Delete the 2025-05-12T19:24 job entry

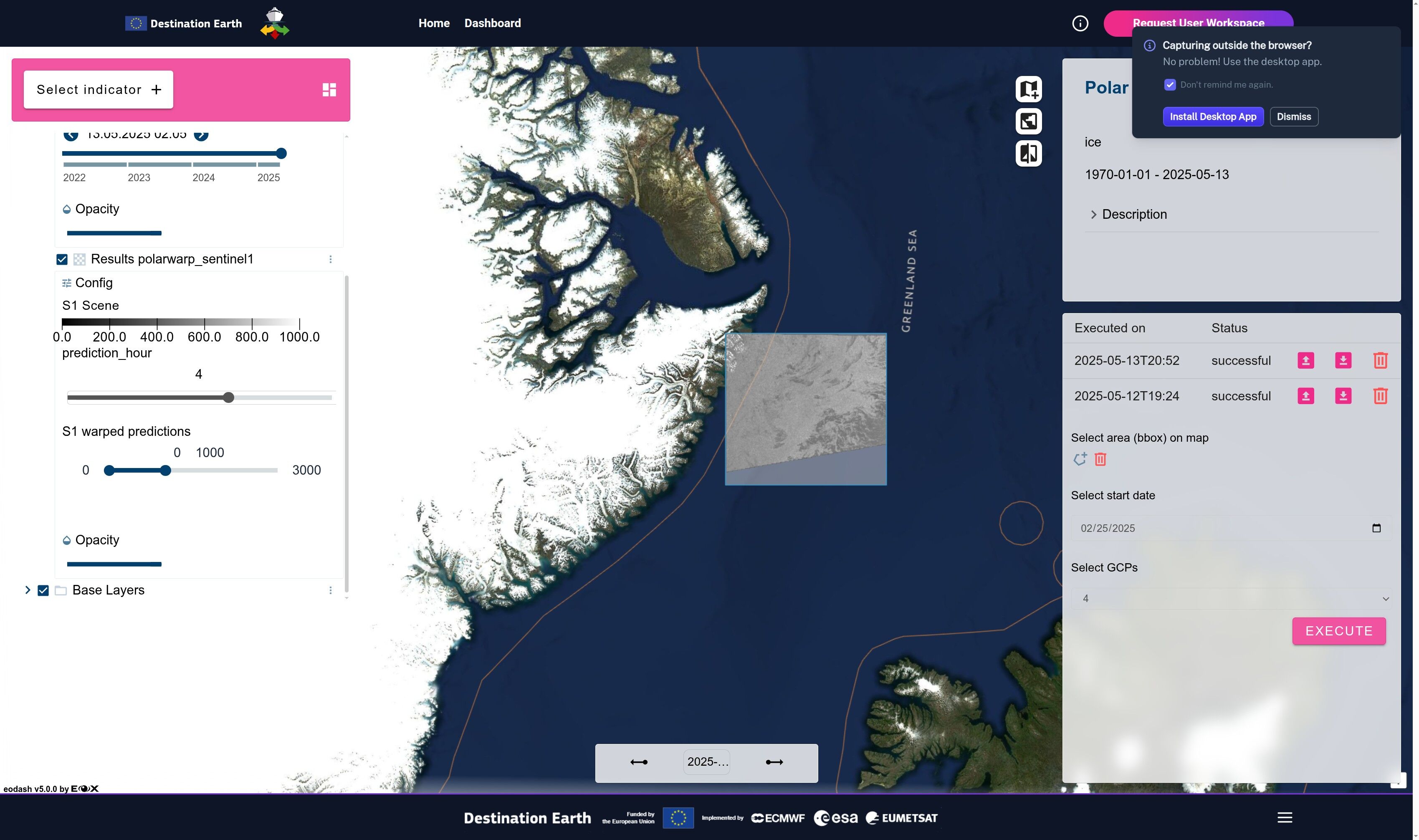(1380, 396)
